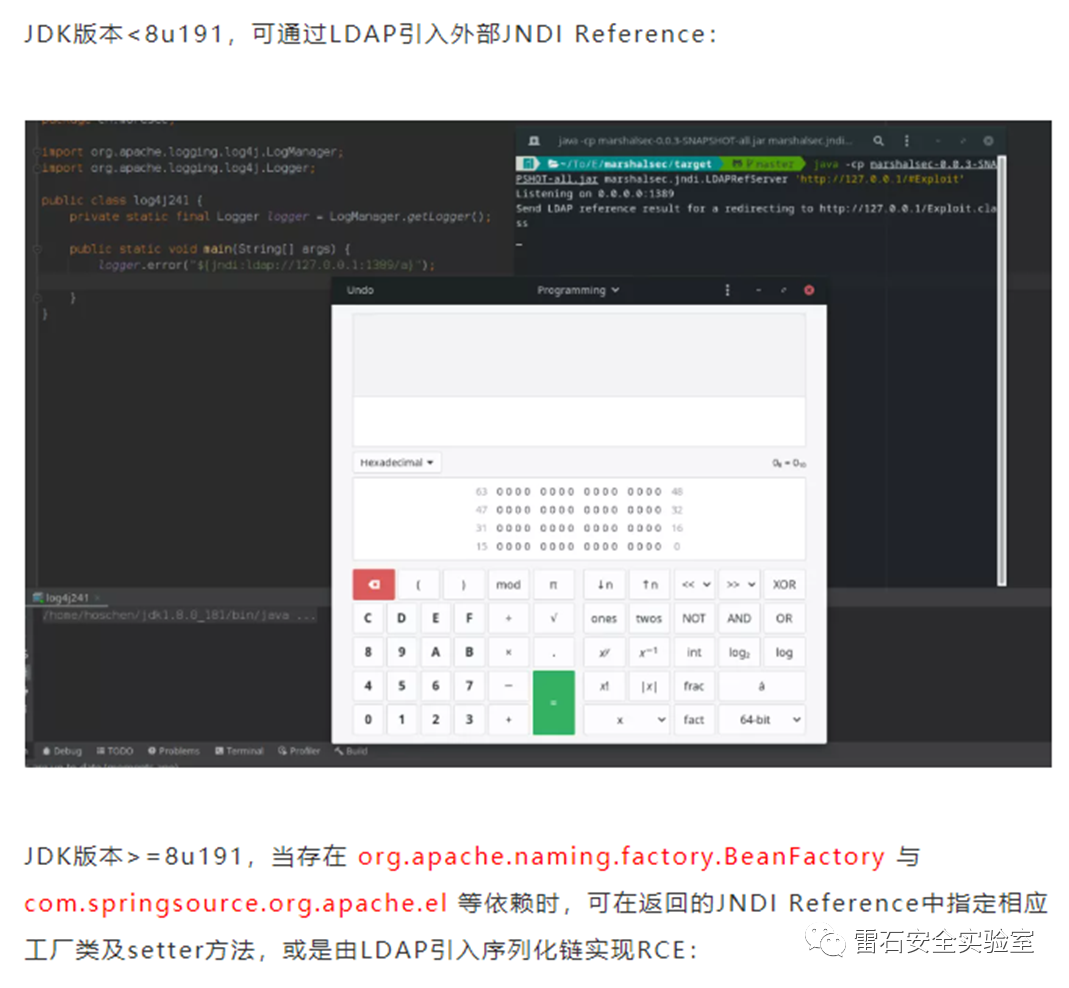Click the log₂ key
The width and height of the screenshot is (1069, 988).
click(x=739, y=652)
